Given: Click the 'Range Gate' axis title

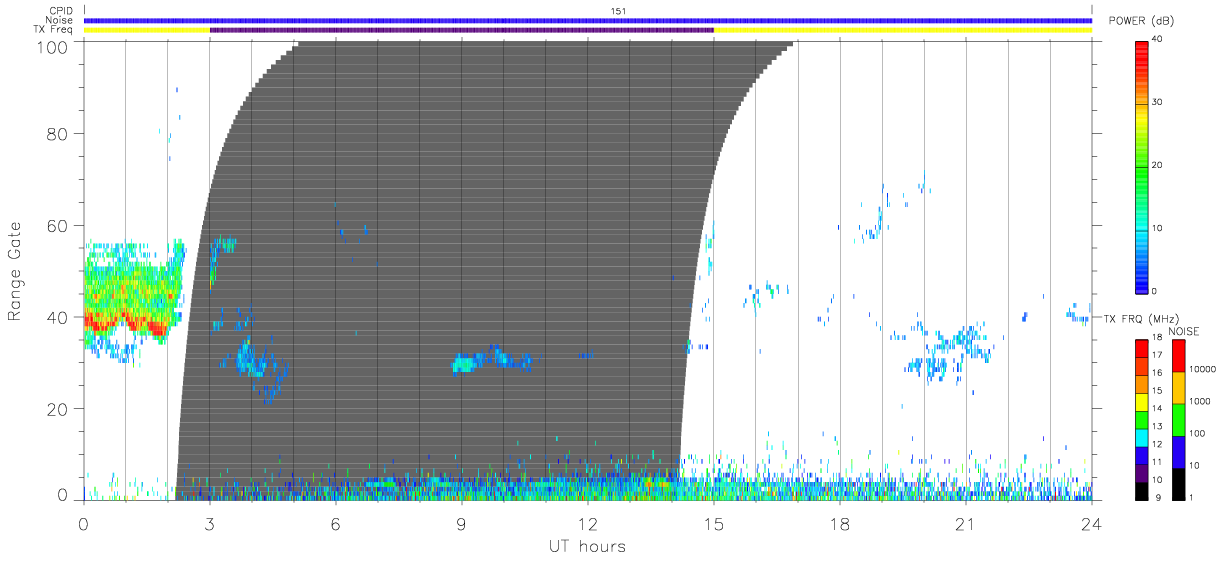Looking at the screenshot, I should click(x=16, y=271).
